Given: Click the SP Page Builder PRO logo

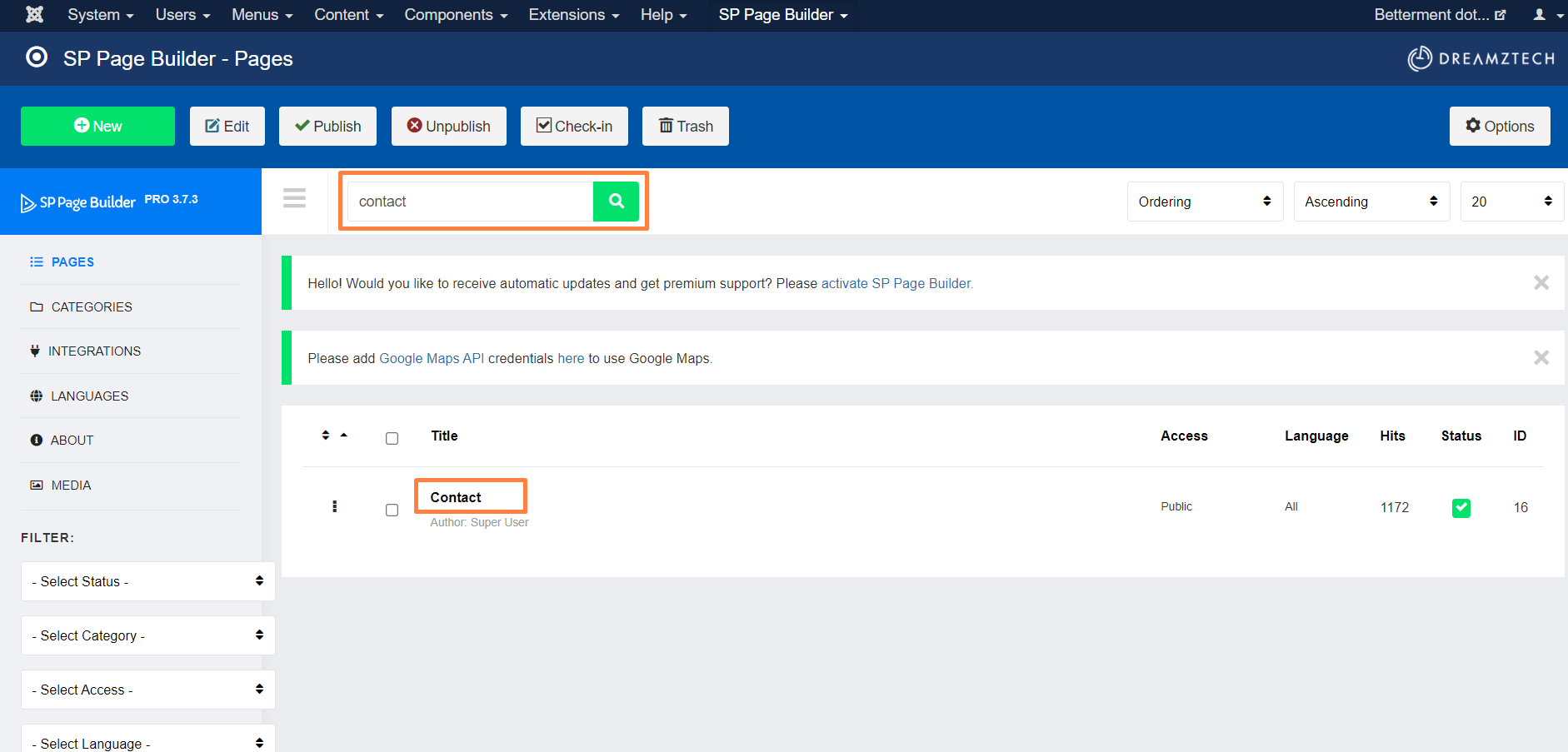Looking at the screenshot, I should (x=109, y=202).
